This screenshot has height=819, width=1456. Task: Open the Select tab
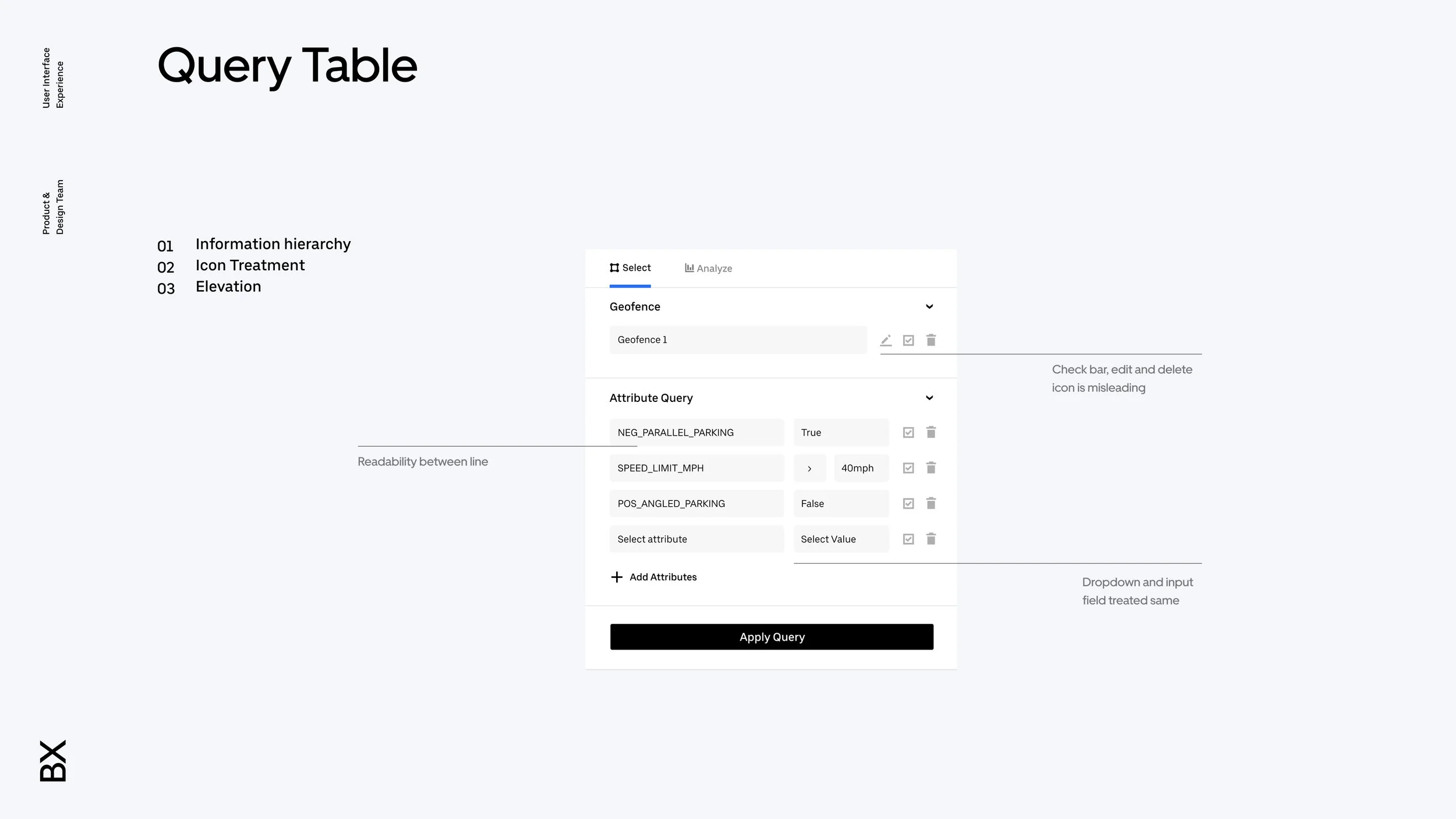630,268
